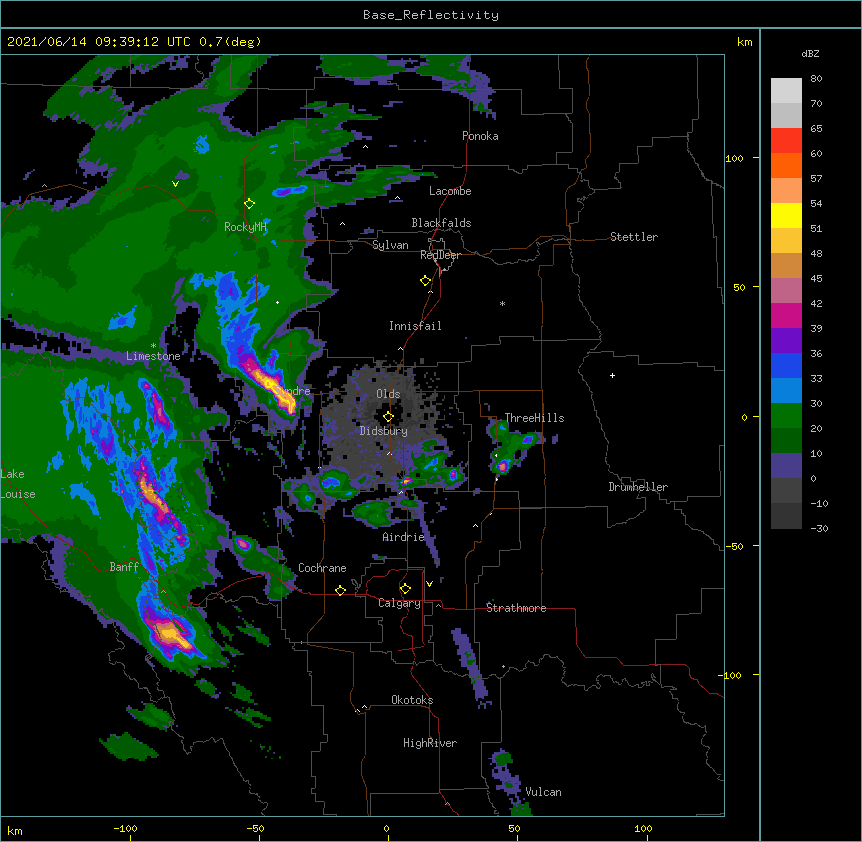Click the -50 tick label on right axis
Viewport: 862px width, 842px height.
(734, 546)
